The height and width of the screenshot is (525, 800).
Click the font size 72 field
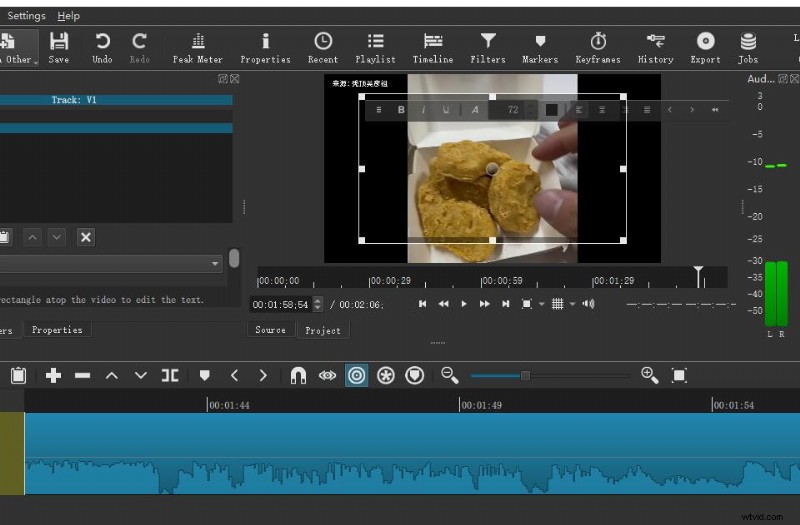[513, 110]
